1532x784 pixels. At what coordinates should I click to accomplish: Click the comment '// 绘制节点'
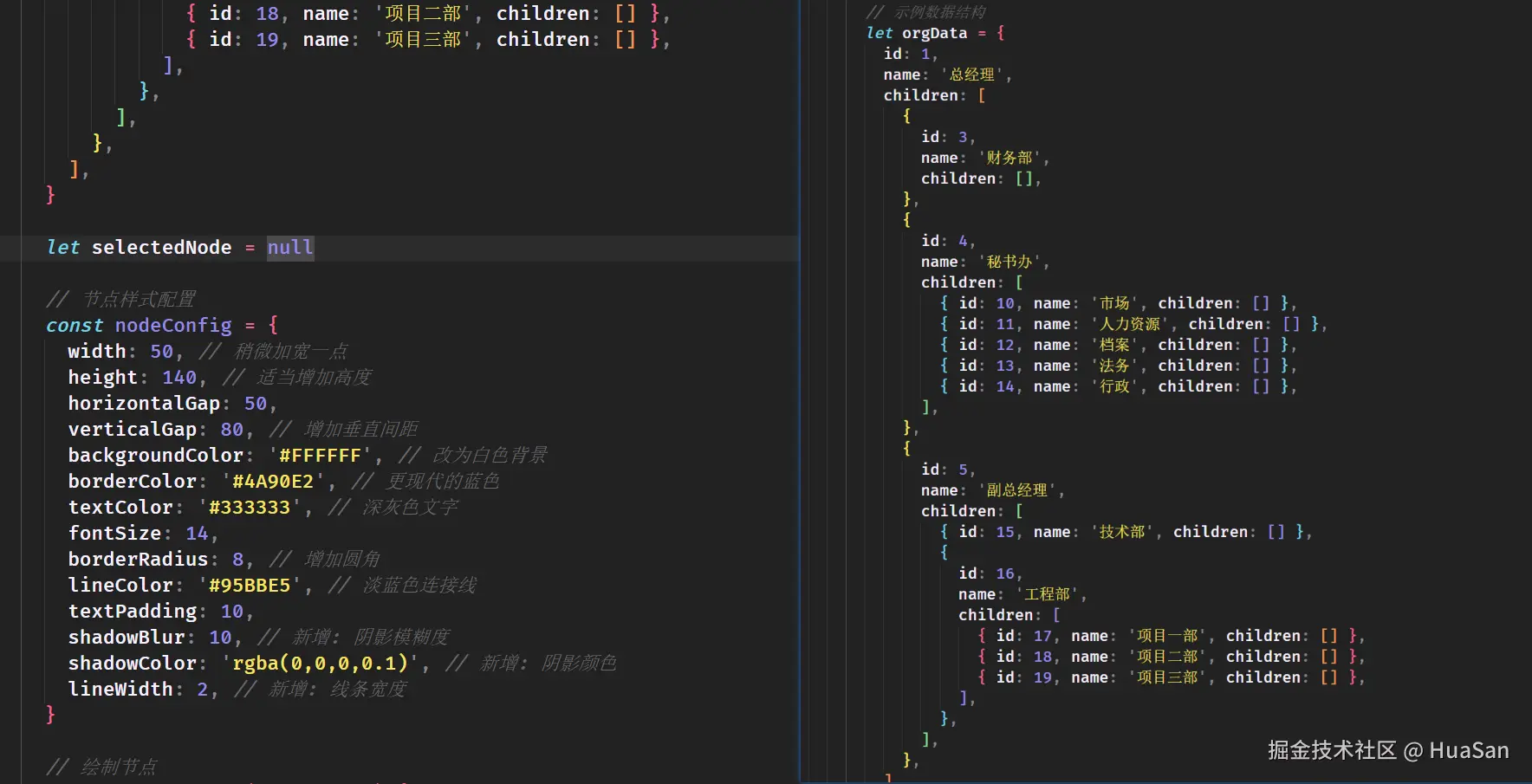(x=102, y=768)
